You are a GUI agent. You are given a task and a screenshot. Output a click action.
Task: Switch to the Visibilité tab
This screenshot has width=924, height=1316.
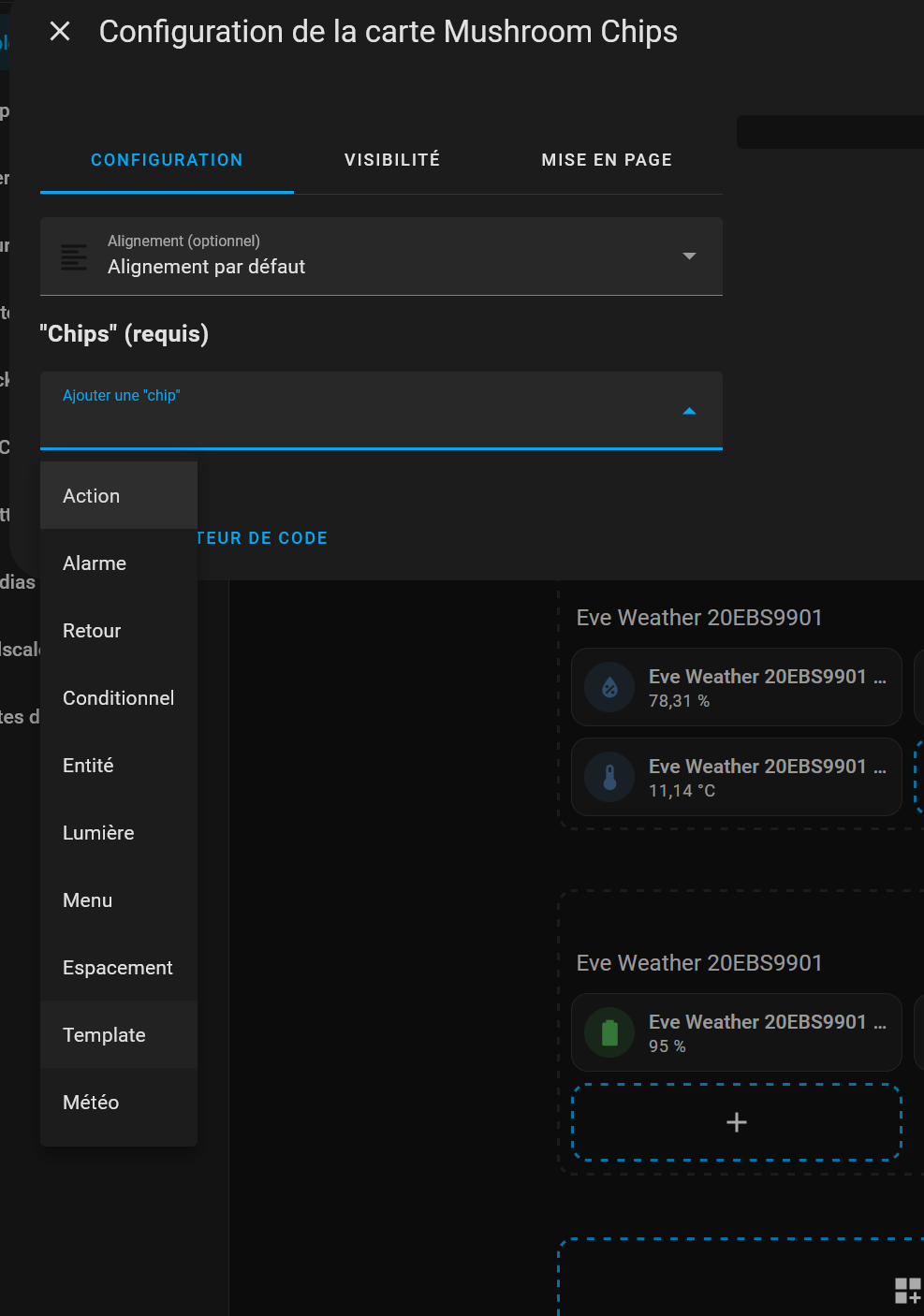pyautogui.click(x=392, y=160)
